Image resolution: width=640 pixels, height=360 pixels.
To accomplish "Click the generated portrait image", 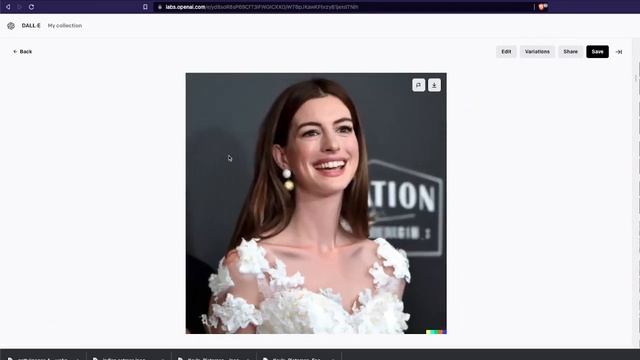I will click(316, 203).
